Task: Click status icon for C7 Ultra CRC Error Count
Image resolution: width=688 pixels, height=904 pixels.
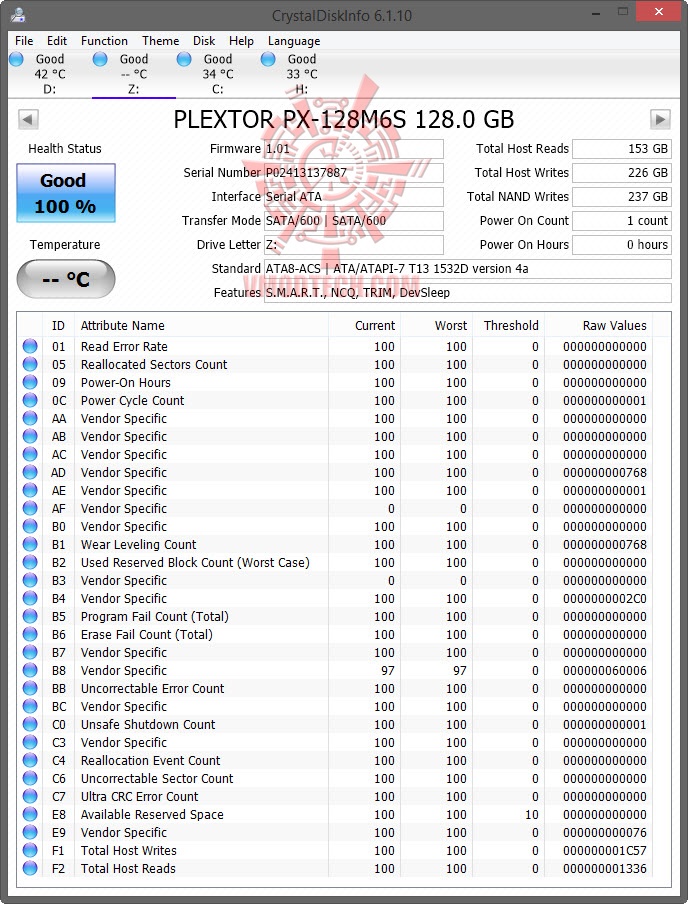Action: point(30,796)
